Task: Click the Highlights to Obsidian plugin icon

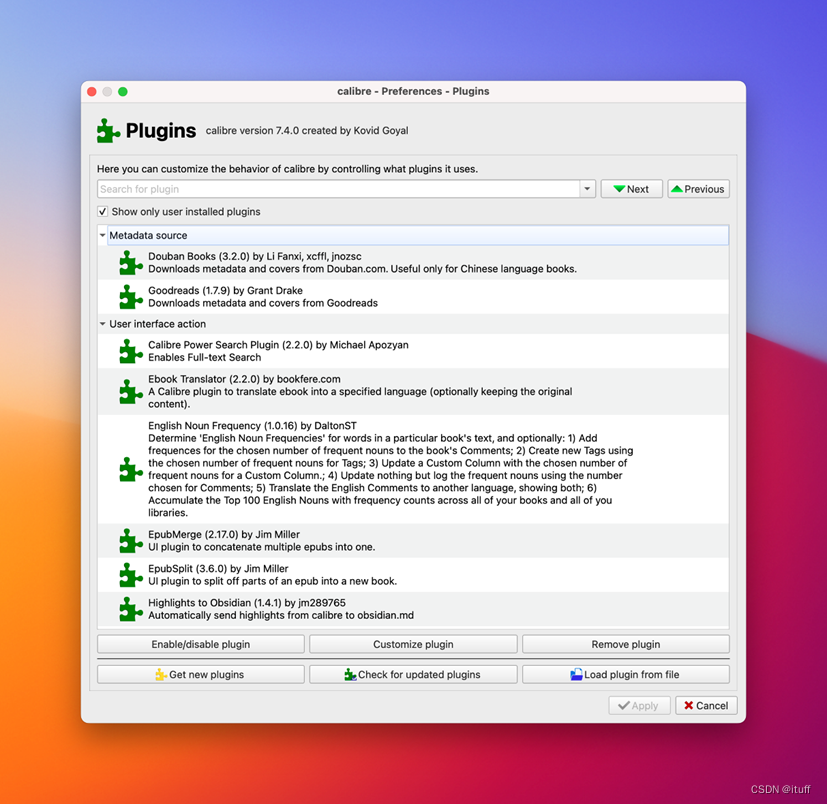Action: pyautogui.click(x=131, y=609)
